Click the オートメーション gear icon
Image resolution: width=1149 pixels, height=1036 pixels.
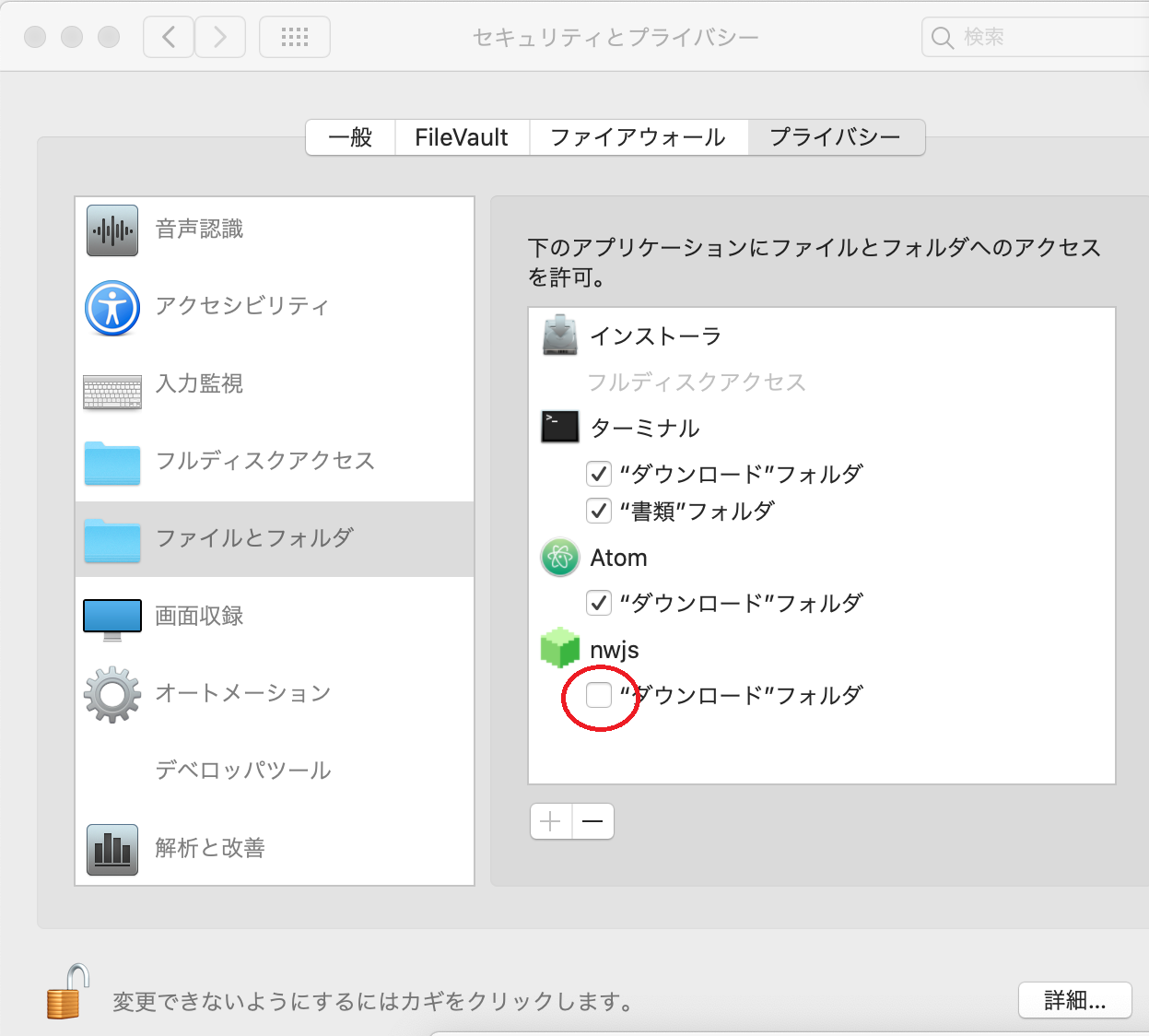pyautogui.click(x=112, y=694)
